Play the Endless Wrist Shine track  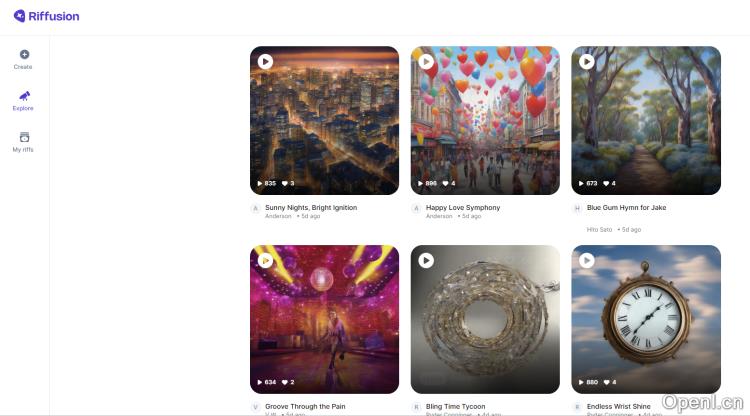[586, 260]
